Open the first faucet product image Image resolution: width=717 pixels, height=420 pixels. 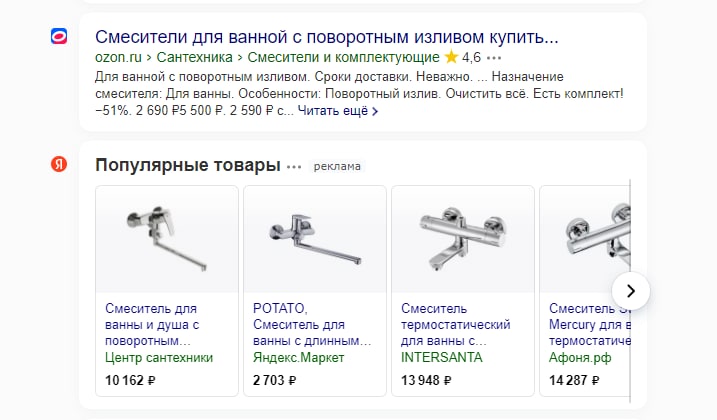pos(167,239)
